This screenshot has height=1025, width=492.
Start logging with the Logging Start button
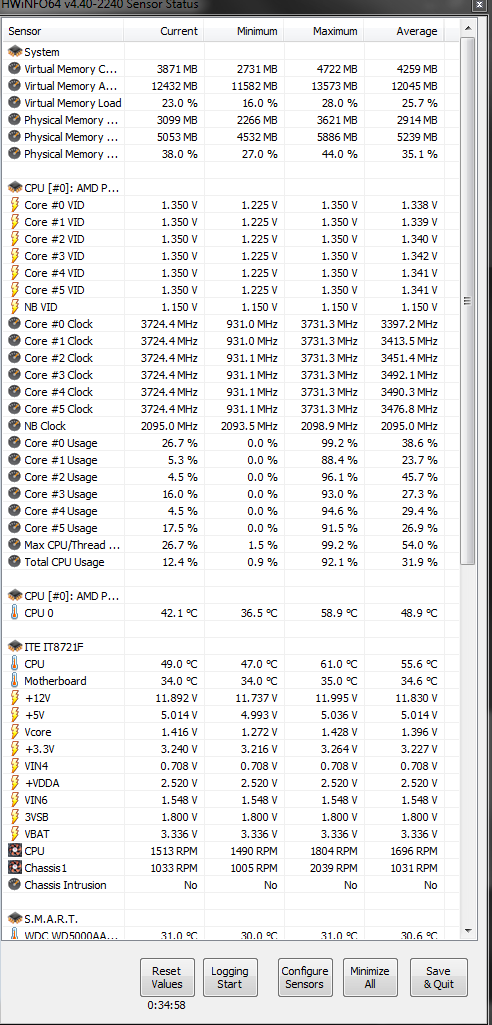(230, 977)
